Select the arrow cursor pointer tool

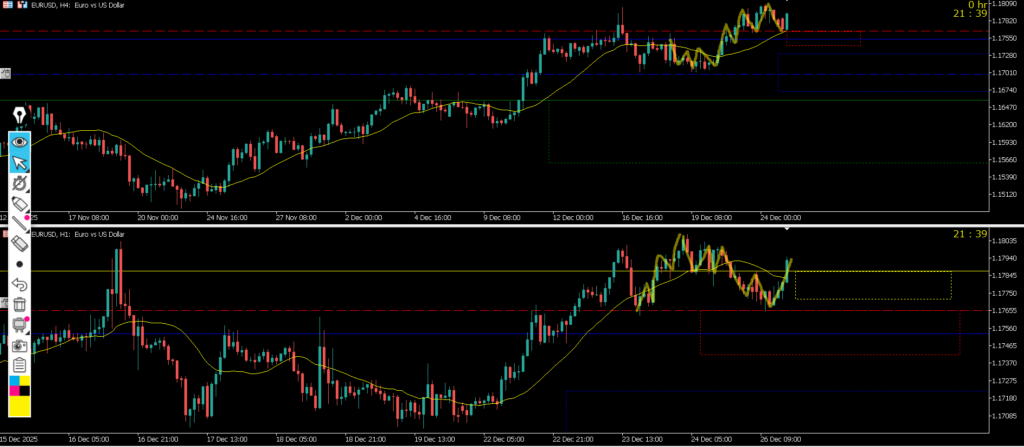[19, 163]
